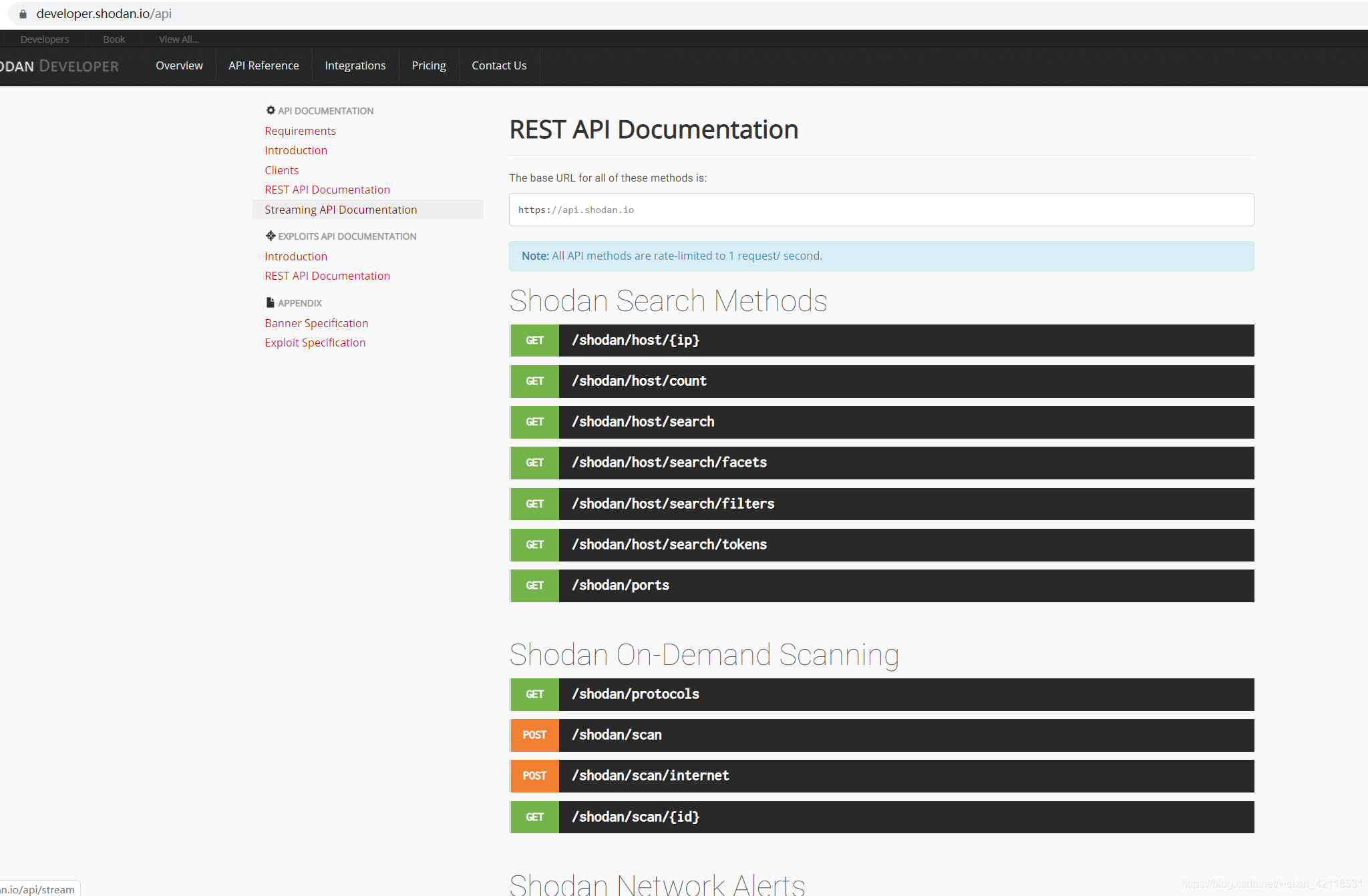The image size is (1368, 896).
Task: Click the GET badge for /shodan/host/{ip}
Action: 534,341
